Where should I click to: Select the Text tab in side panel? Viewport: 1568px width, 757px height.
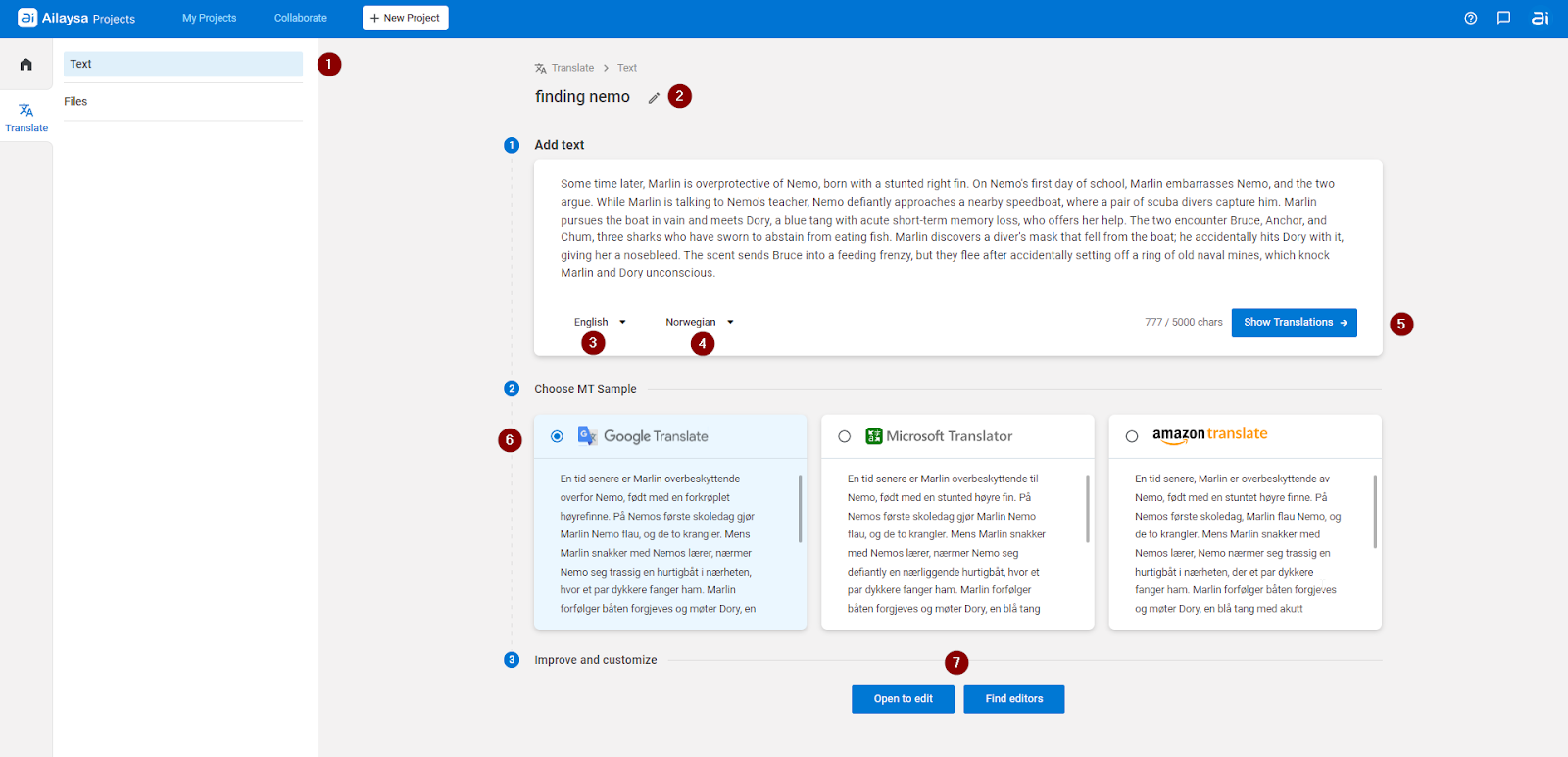coord(183,64)
